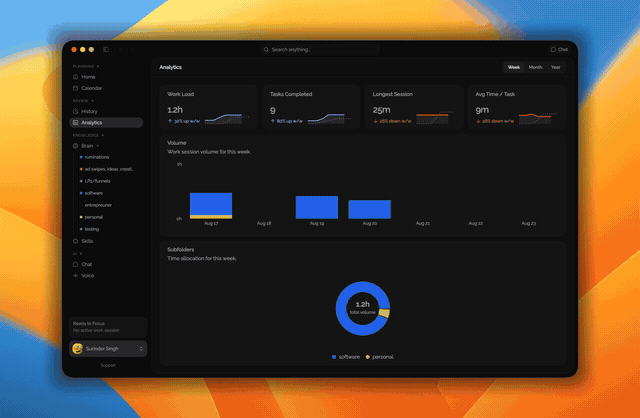Click the Aug 23 axis label

pyautogui.click(x=528, y=223)
